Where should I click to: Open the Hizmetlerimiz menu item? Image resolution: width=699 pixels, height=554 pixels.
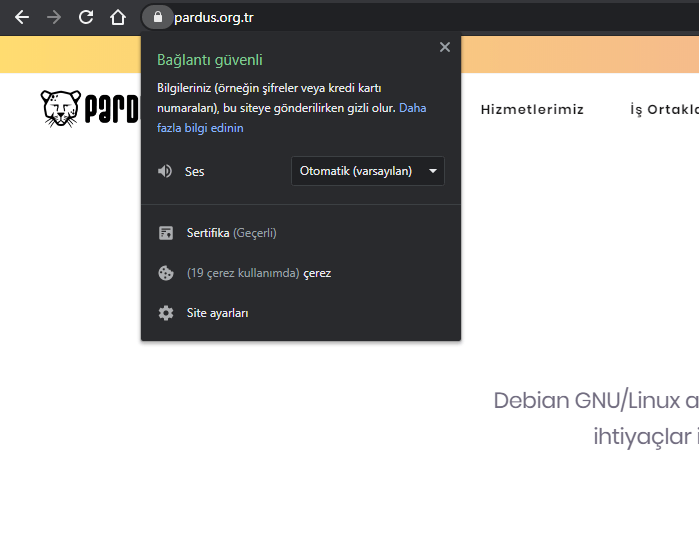tap(532, 109)
